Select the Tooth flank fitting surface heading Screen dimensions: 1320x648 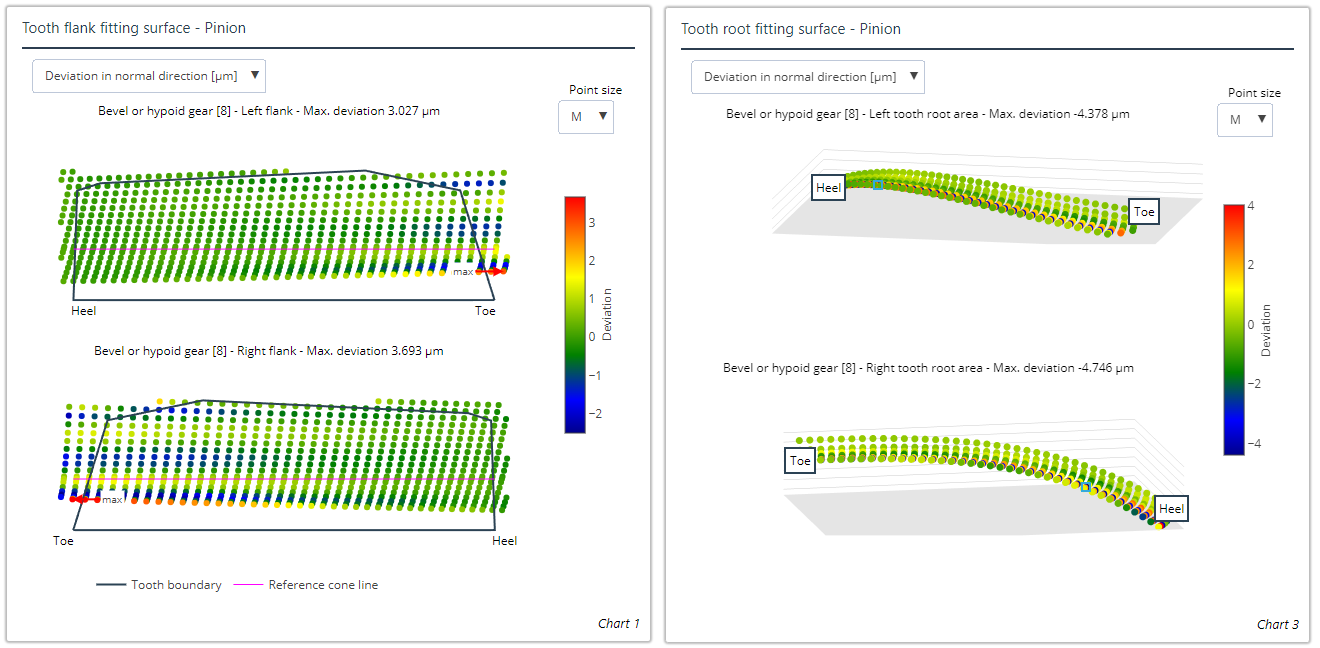(134, 28)
